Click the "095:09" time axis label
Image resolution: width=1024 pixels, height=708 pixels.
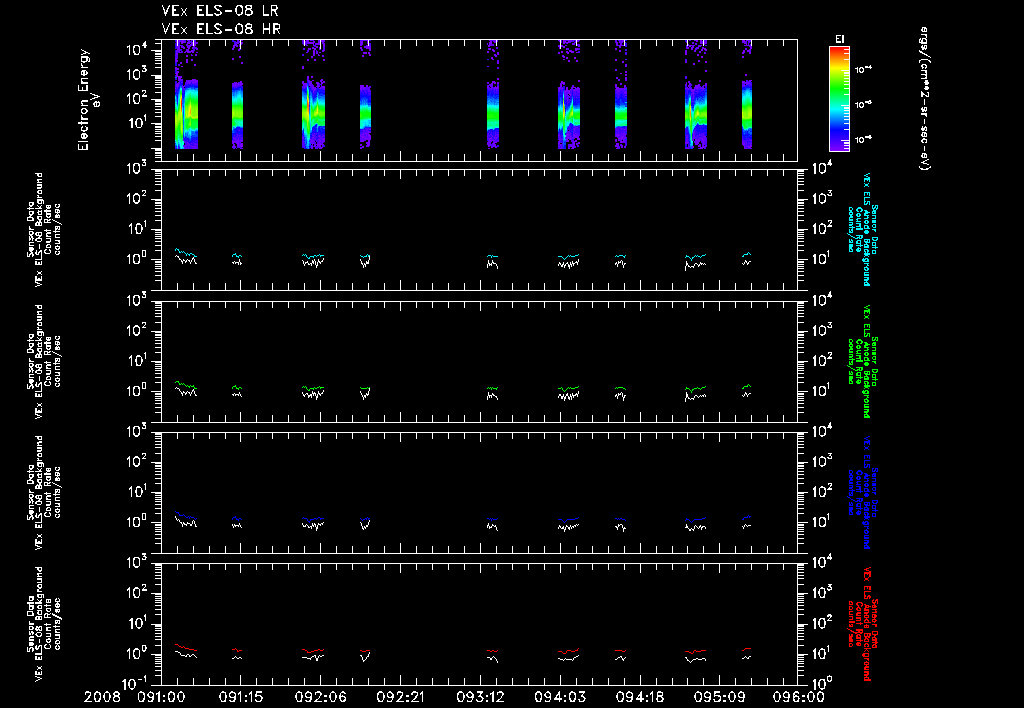point(719,698)
